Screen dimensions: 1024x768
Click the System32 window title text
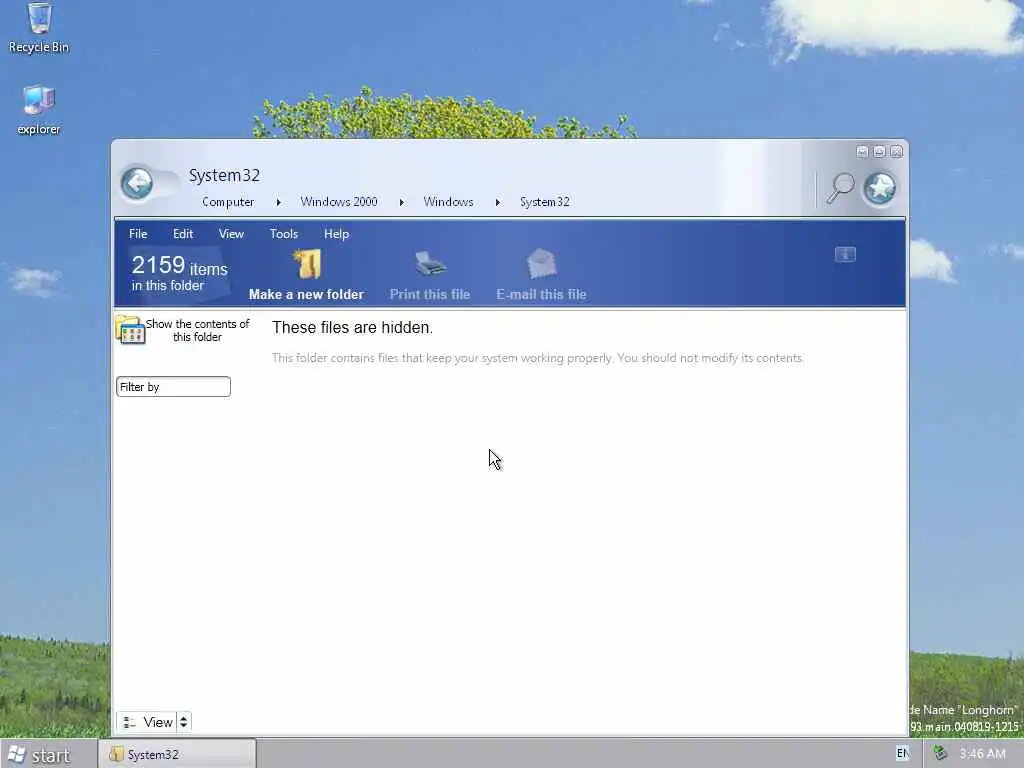224,175
